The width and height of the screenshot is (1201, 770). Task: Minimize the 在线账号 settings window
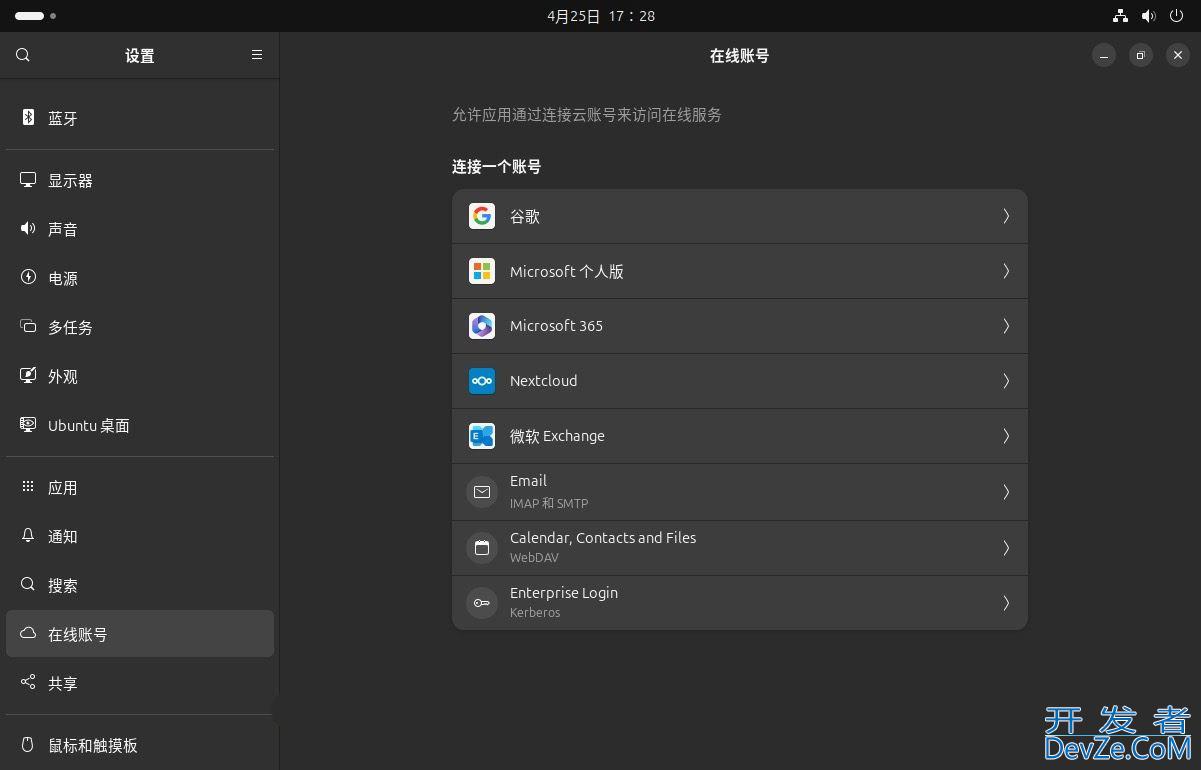coord(1104,56)
